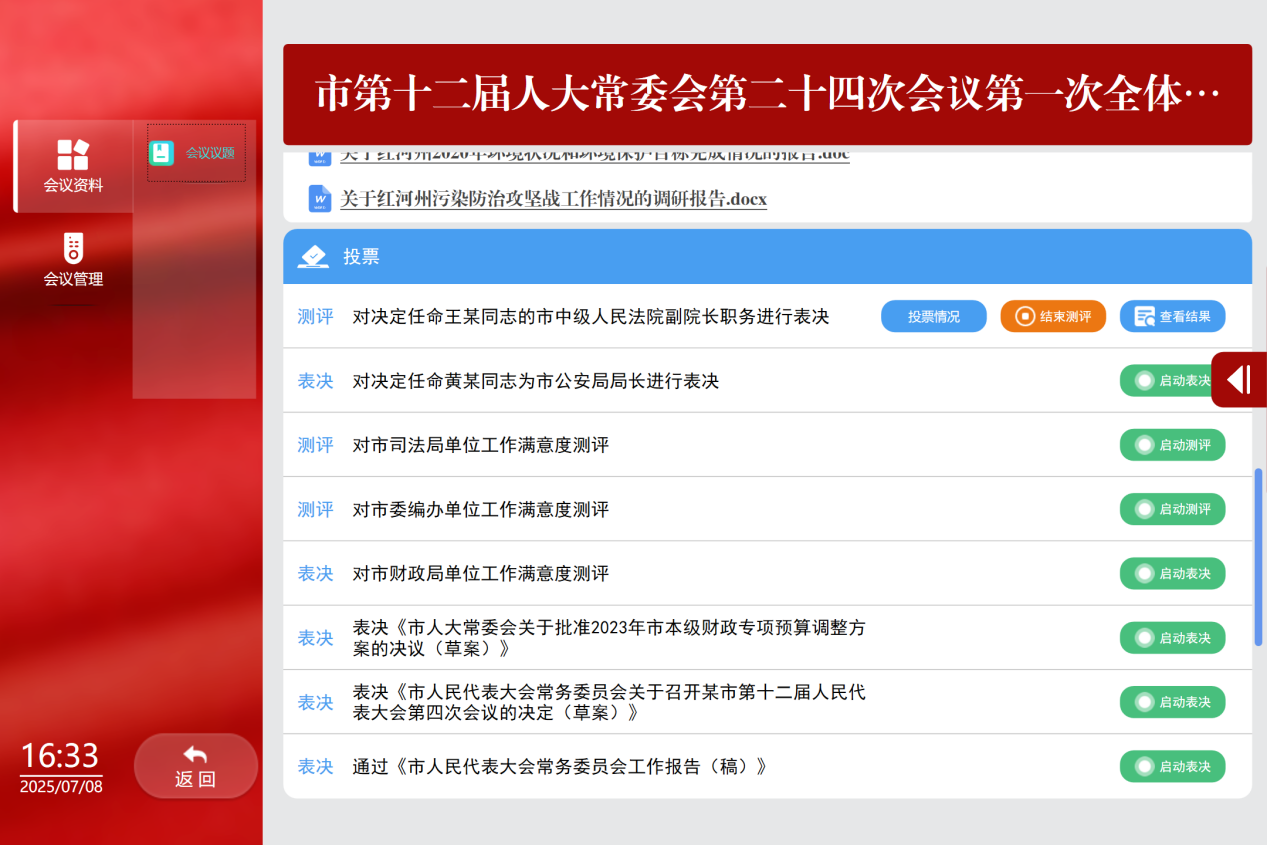
Task: Click 结束测评 to stop the running evaluation
Action: (x=1053, y=317)
